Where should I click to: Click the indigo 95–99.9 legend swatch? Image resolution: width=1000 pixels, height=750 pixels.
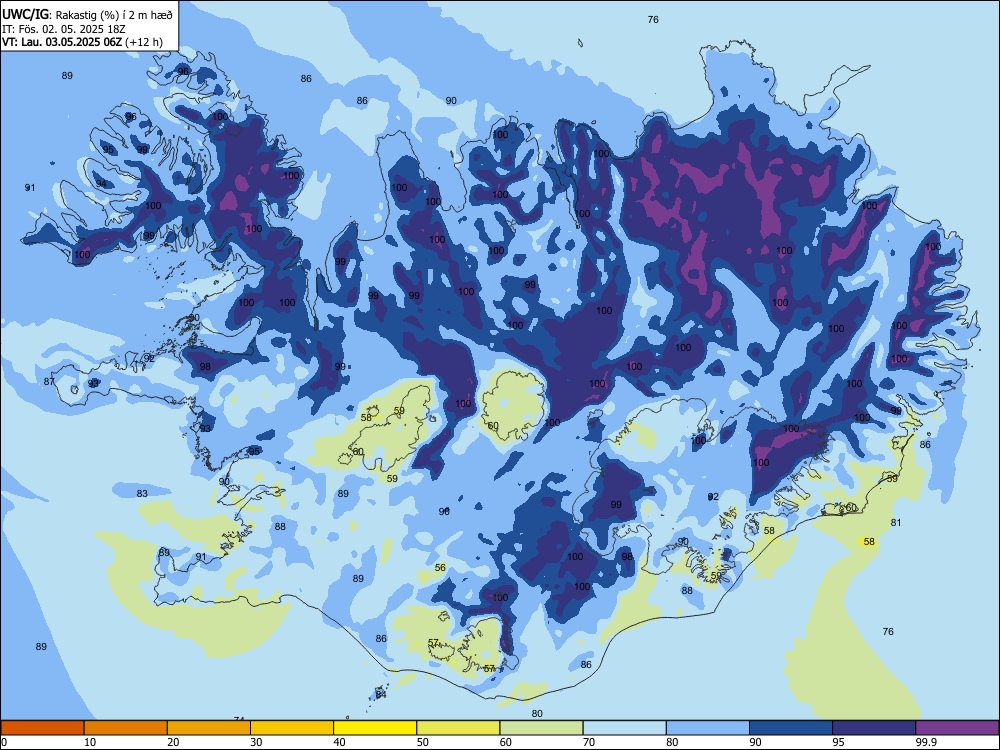874,728
